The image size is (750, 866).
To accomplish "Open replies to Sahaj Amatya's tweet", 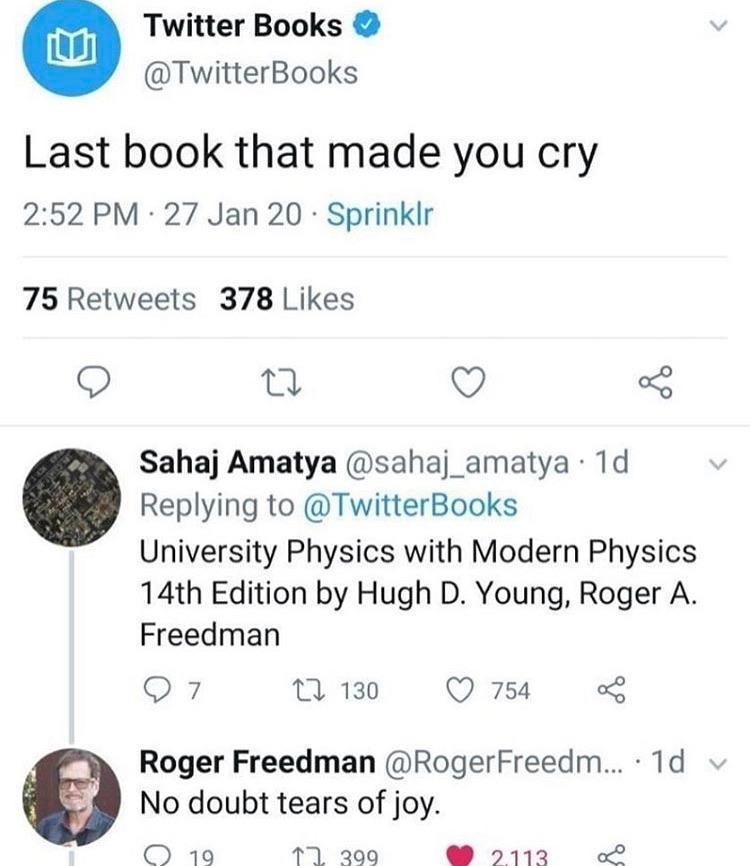I will (x=157, y=685).
